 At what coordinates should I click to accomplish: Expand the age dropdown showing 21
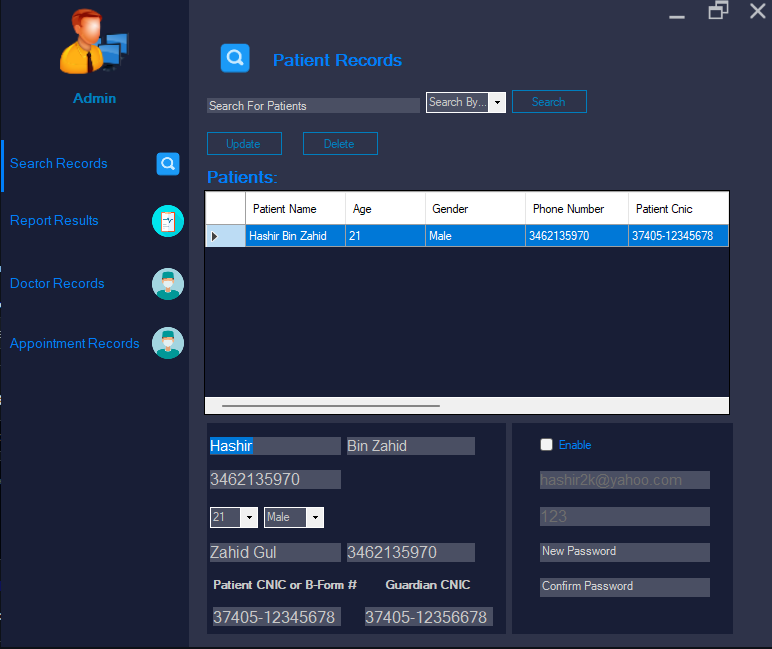pos(249,518)
